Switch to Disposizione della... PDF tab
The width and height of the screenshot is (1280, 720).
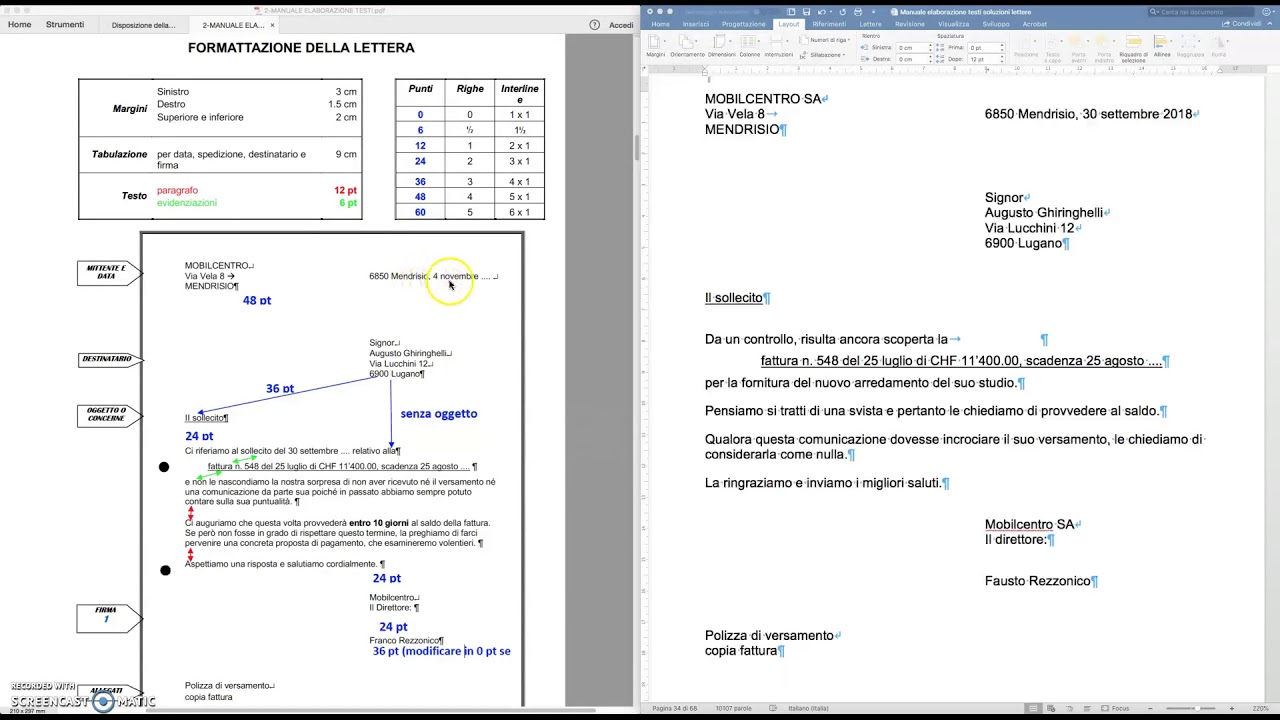143,25
